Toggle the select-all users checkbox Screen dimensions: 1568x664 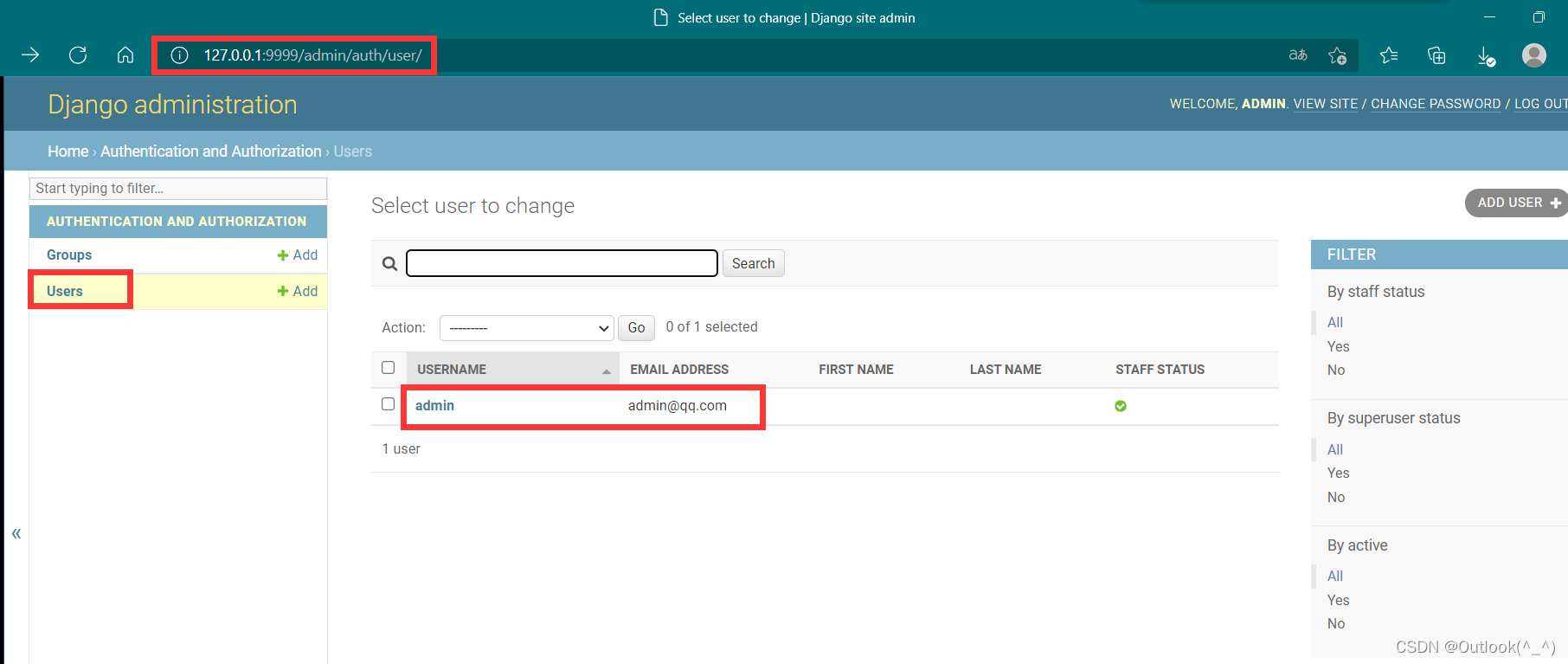point(389,368)
